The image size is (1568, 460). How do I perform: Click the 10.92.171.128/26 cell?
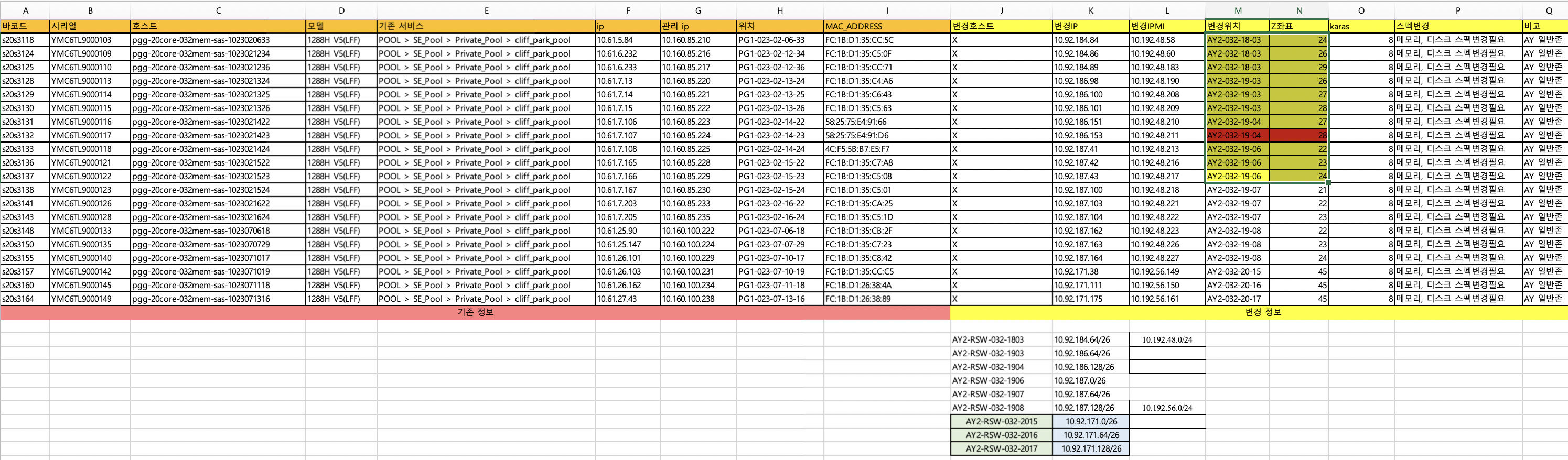tap(1091, 448)
